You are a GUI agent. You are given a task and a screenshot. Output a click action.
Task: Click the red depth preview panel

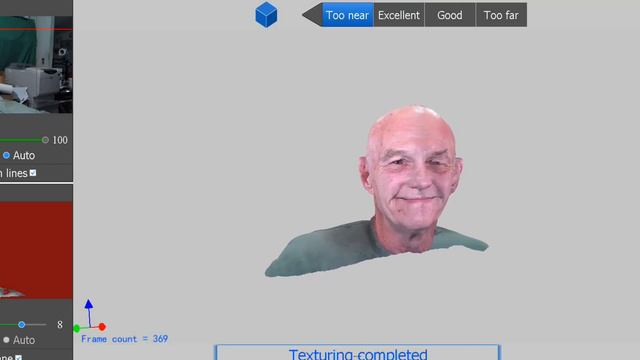(36, 250)
